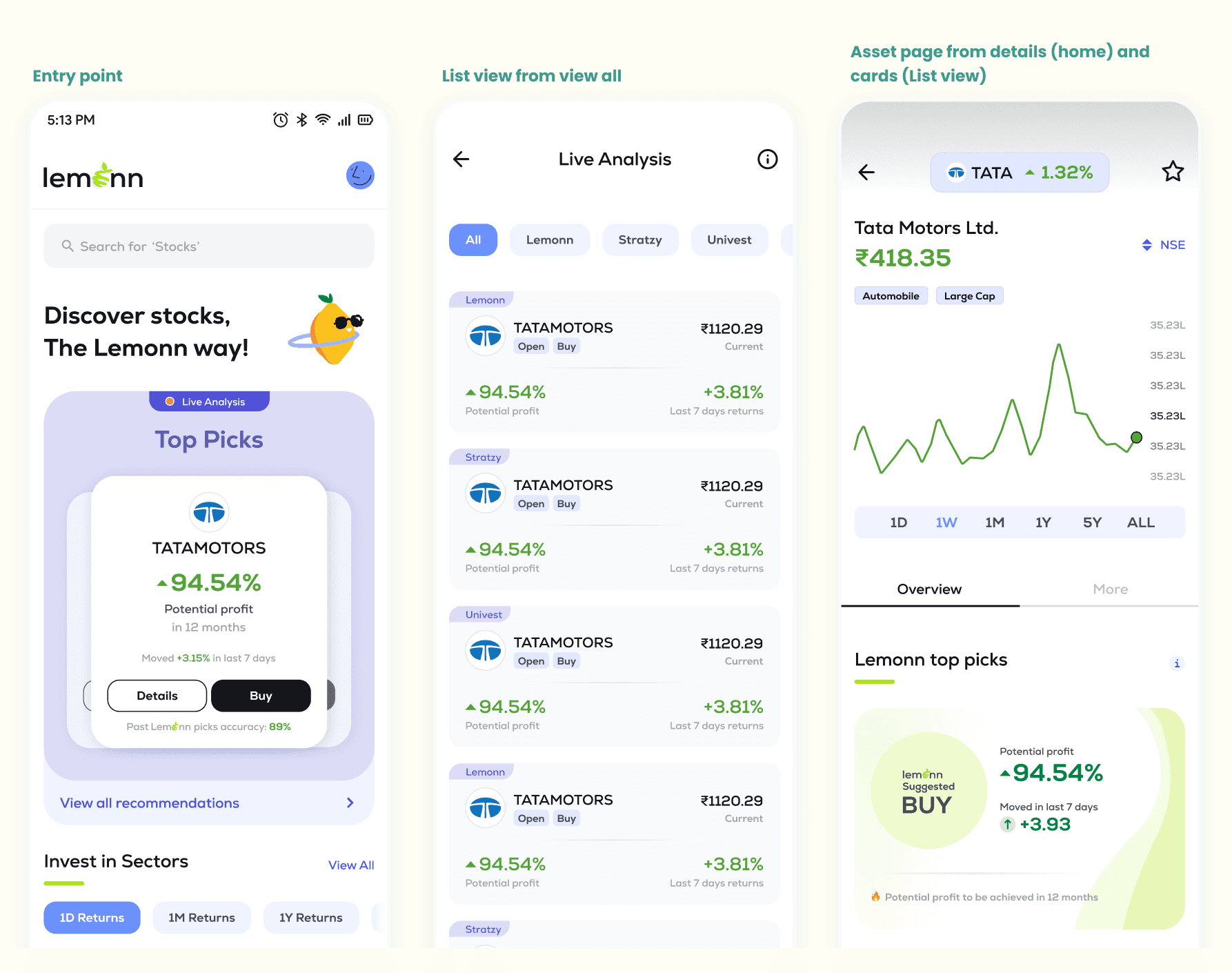Image resolution: width=1232 pixels, height=973 pixels.
Task: Click the ₹418.35 price text
Action: coord(903,258)
